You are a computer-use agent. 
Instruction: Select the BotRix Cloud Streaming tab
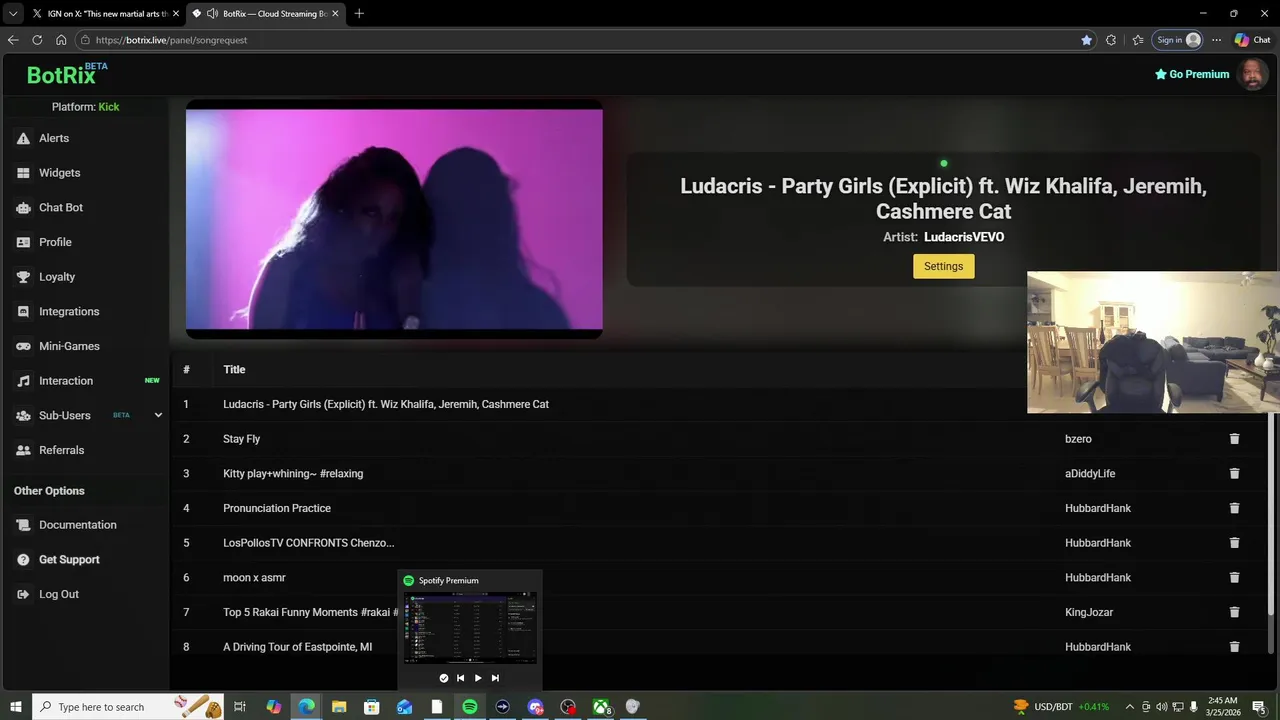[265, 14]
